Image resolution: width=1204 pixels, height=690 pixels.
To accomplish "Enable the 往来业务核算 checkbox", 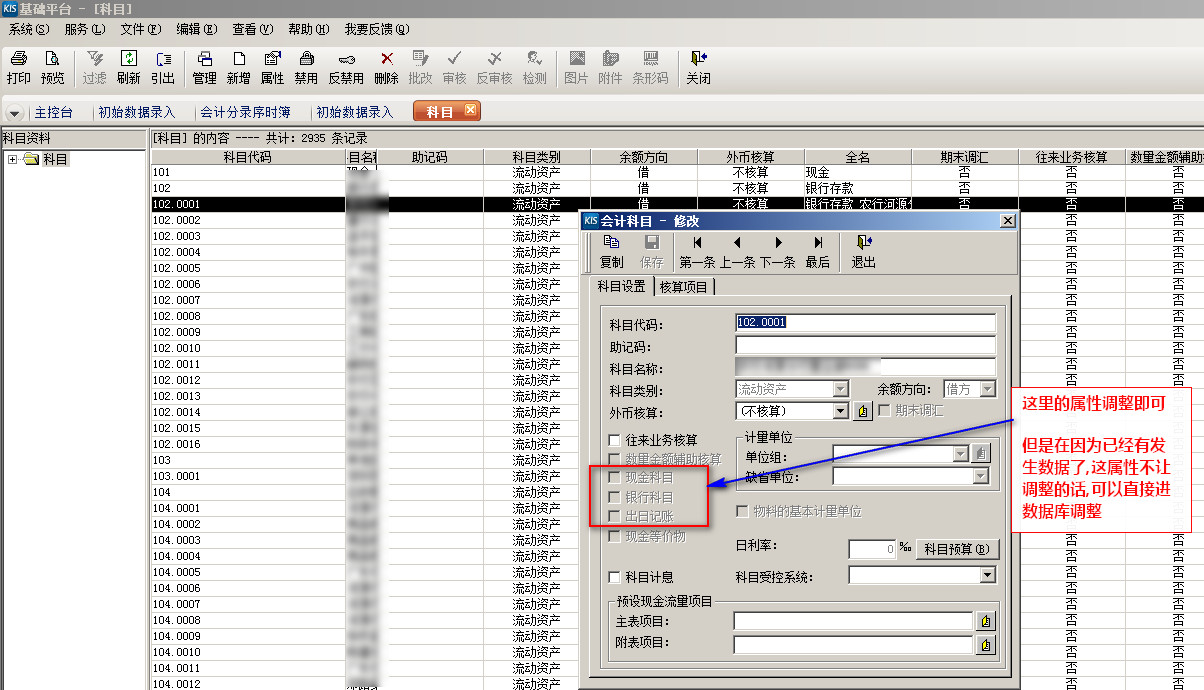I will [x=615, y=440].
